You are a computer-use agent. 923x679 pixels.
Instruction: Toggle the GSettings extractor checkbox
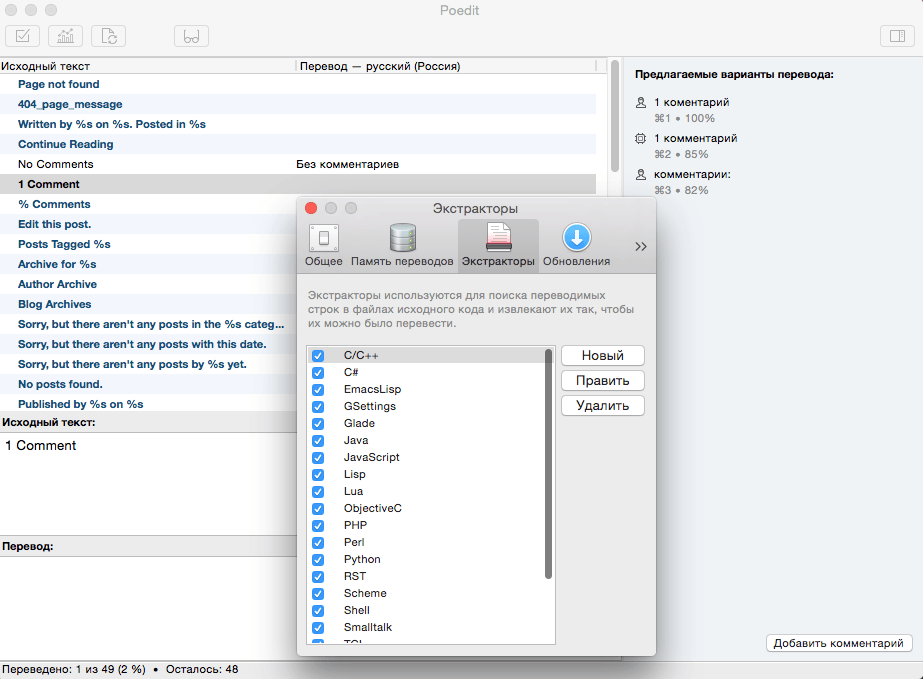click(x=318, y=407)
